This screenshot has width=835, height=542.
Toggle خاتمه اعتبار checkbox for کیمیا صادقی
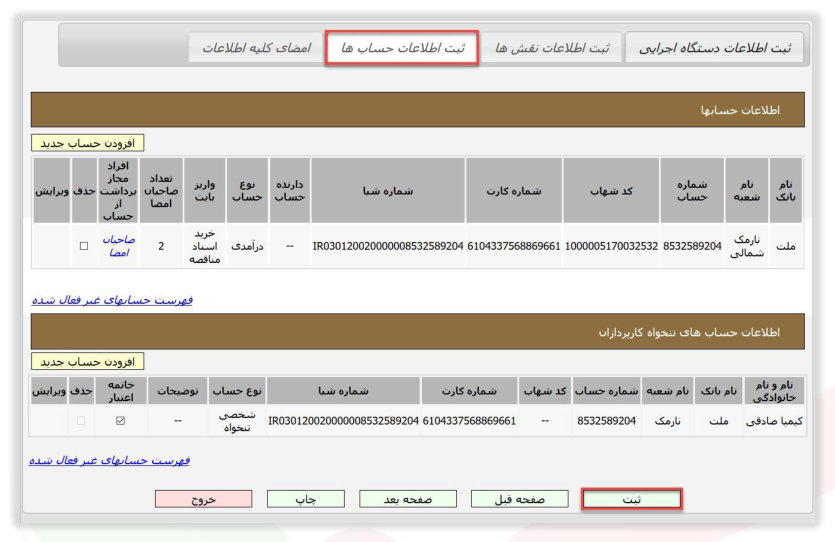(120, 421)
